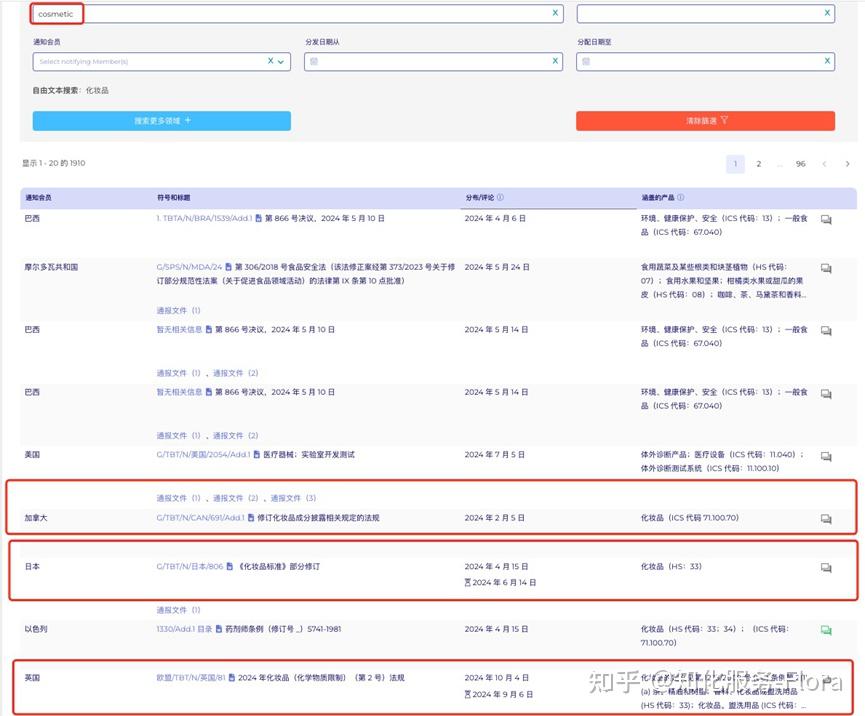This screenshot has height=716, width=865.
Task: Clear the cosmetic search keyword with its X
Action: (x=557, y=13)
